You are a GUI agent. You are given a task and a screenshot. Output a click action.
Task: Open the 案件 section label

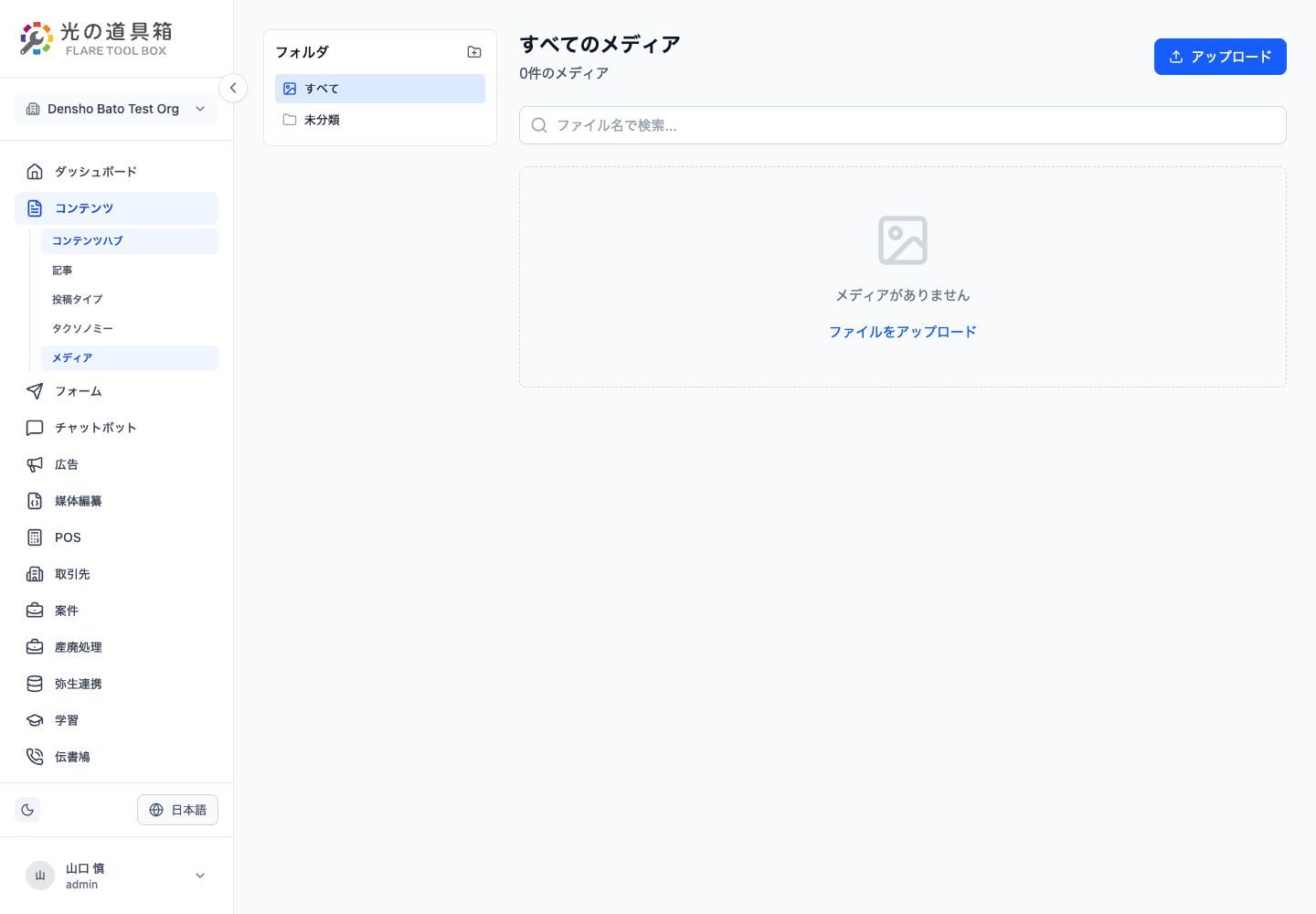(67, 611)
